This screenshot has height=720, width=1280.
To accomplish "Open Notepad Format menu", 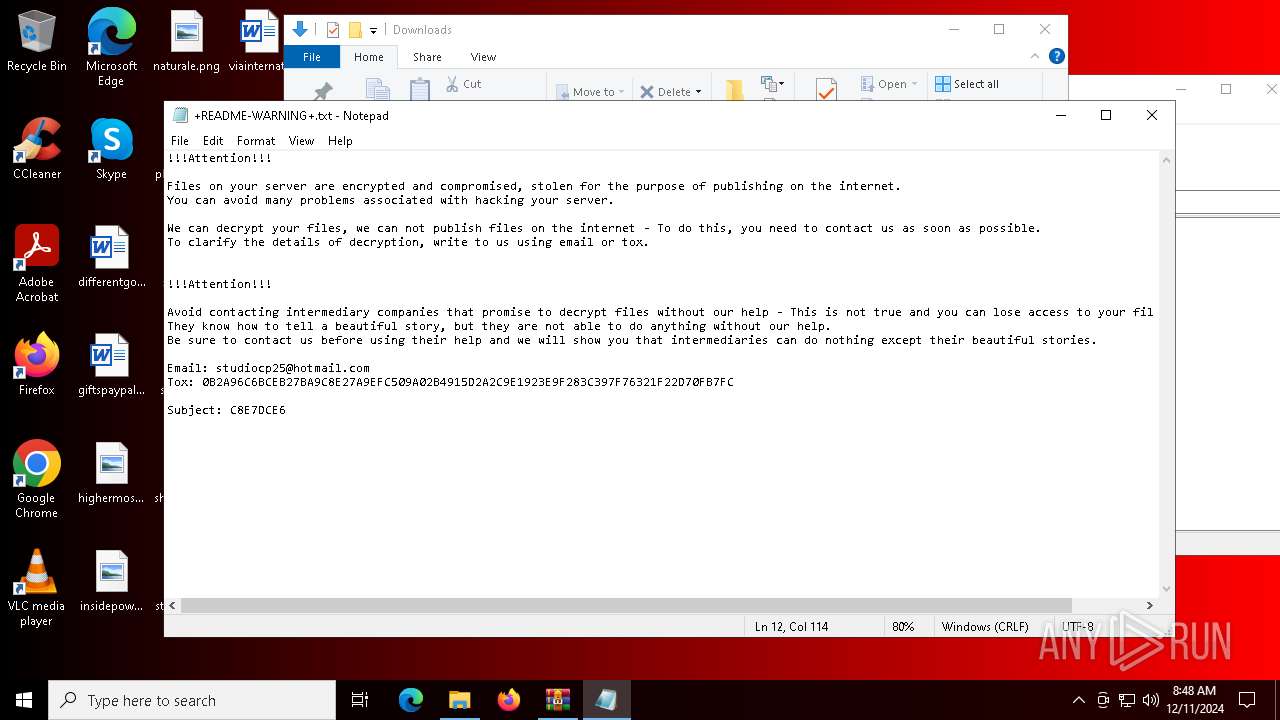I will click(256, 141).
